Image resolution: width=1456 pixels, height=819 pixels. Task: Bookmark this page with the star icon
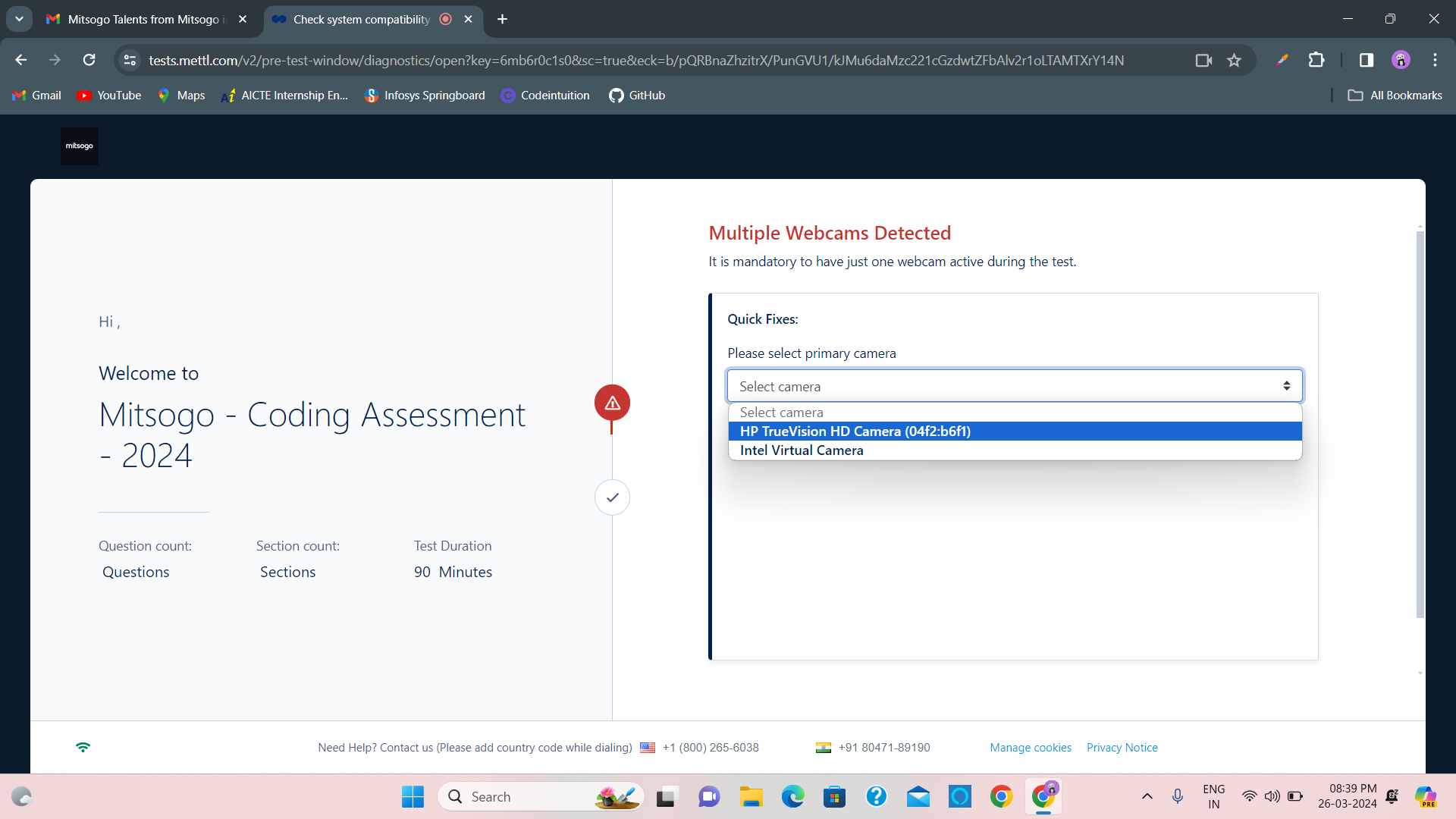click(1234, 61)
